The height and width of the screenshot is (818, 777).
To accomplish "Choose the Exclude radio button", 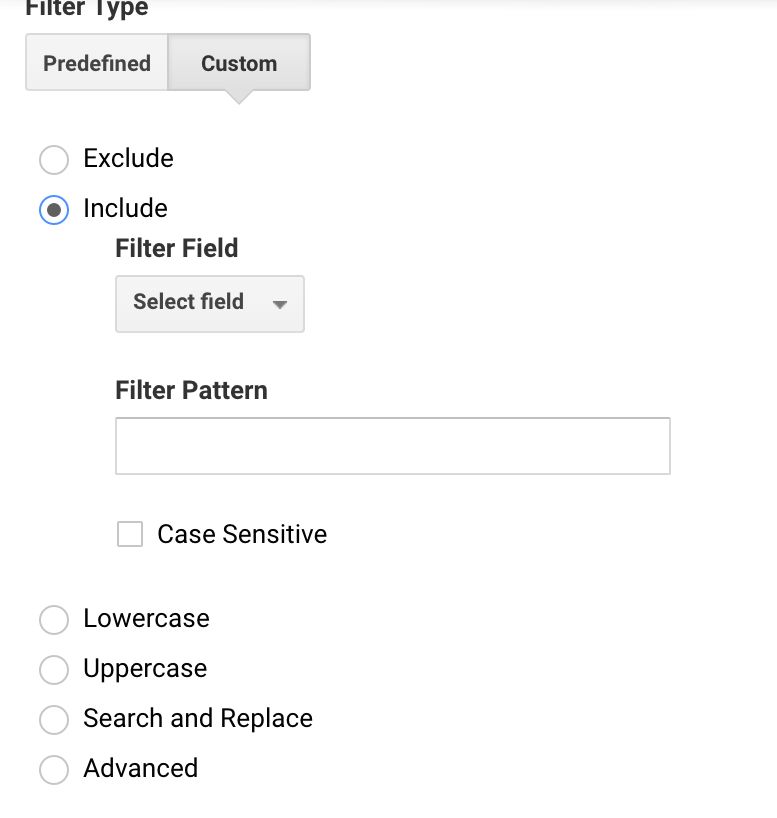I will click(54, 160).
